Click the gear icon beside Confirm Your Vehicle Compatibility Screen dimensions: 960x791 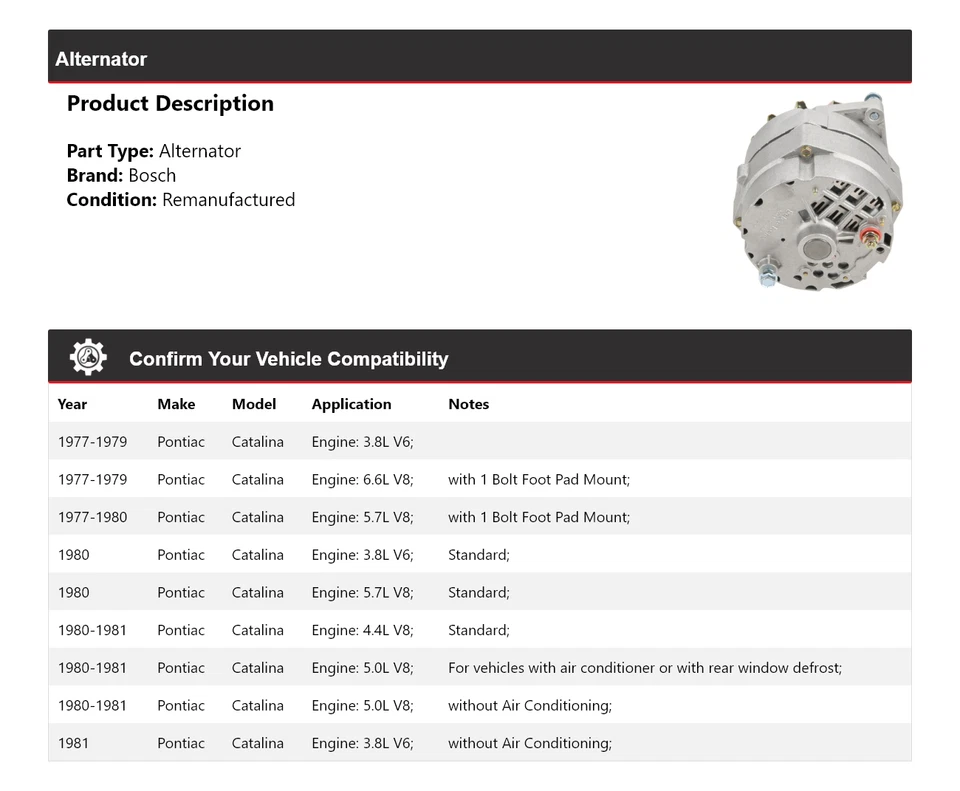[x=88, y=357]
